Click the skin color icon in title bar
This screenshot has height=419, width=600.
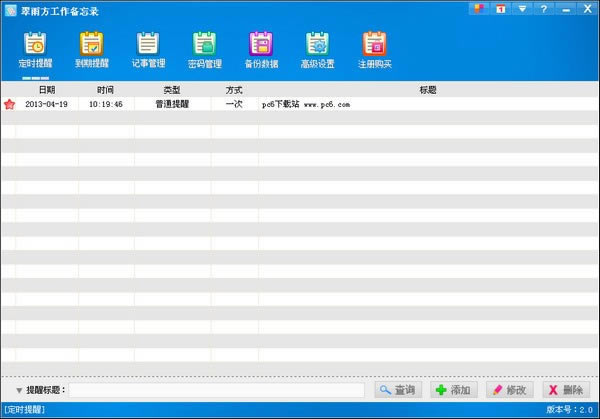479,8
